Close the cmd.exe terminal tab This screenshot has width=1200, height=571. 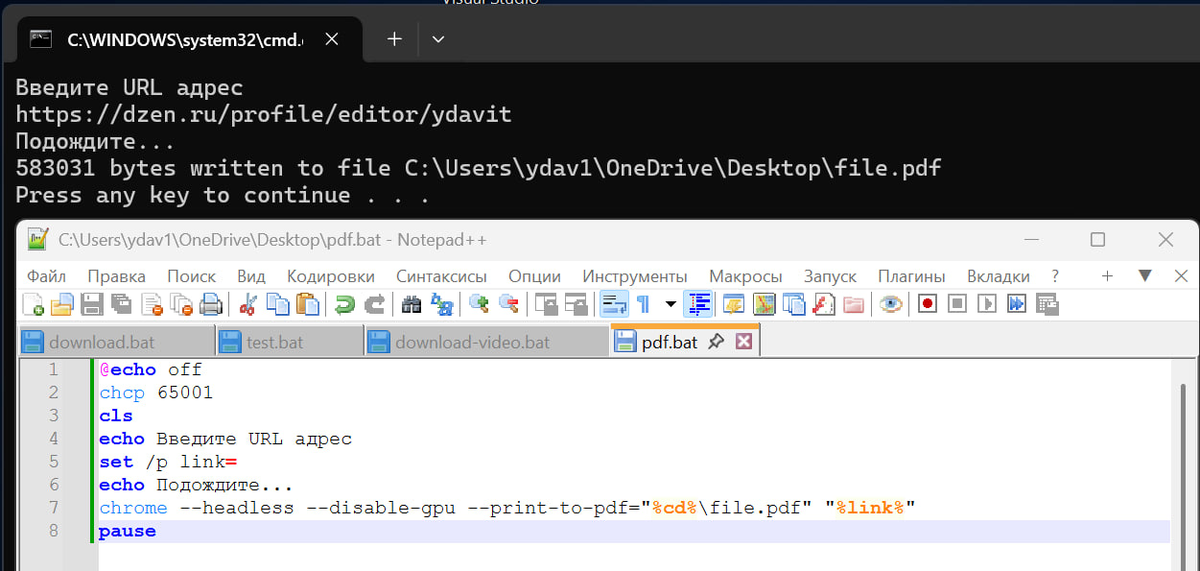(x=332, y=40)
